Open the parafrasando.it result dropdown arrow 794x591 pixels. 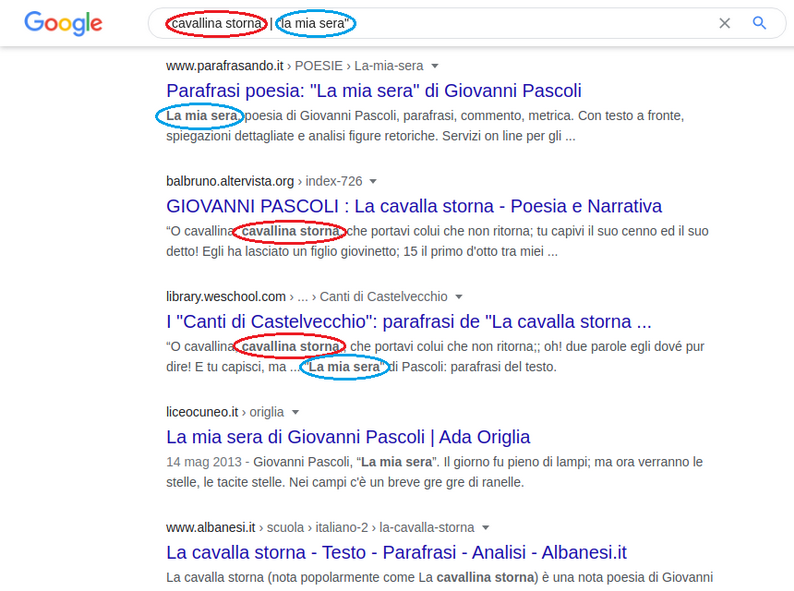pos(434,66)
